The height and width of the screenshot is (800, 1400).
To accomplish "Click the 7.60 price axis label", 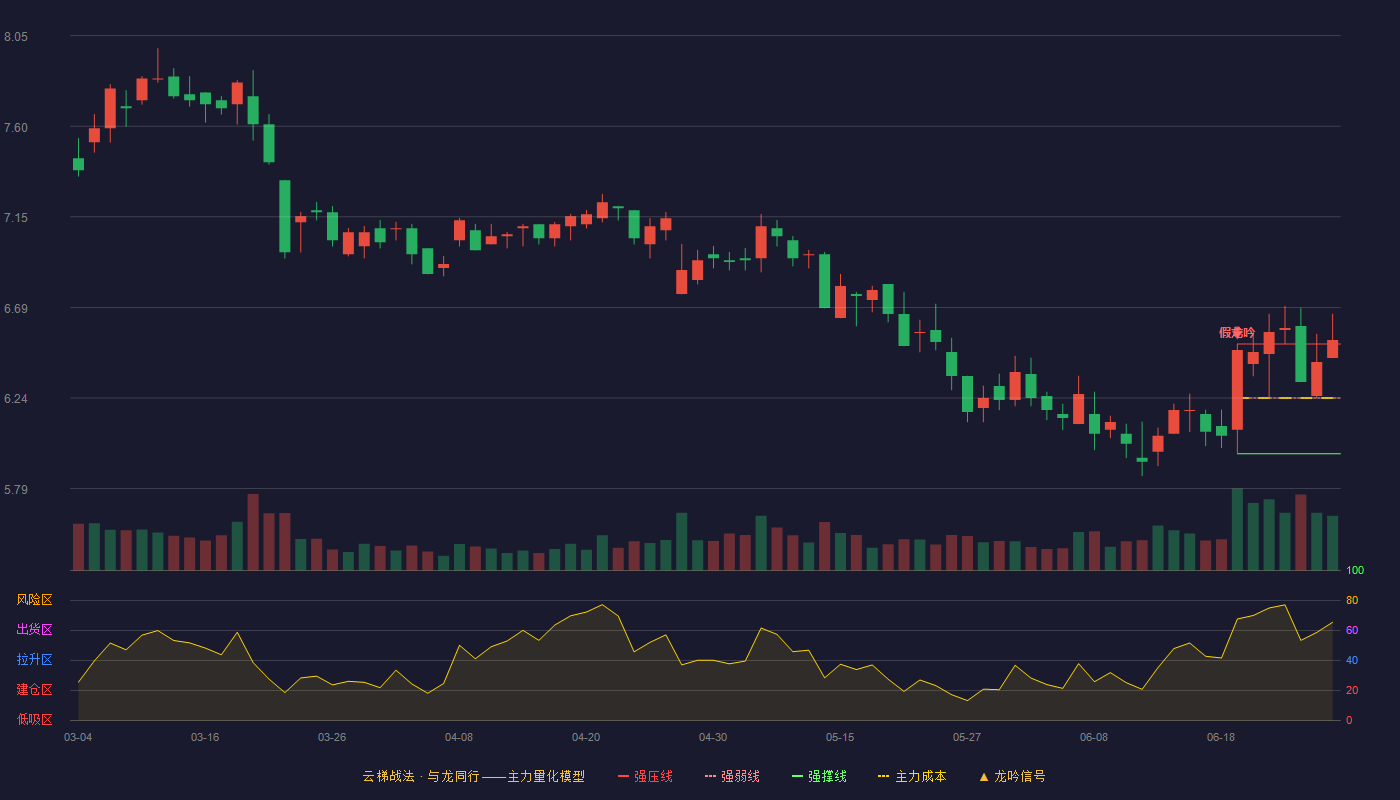I will point(16,127).
